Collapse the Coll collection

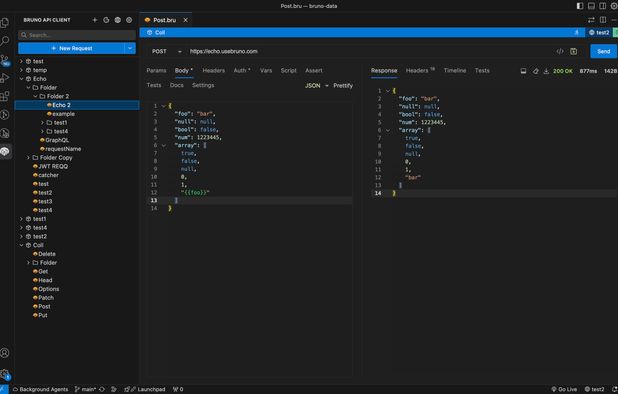pyautogui.click(x=21, y=245)
